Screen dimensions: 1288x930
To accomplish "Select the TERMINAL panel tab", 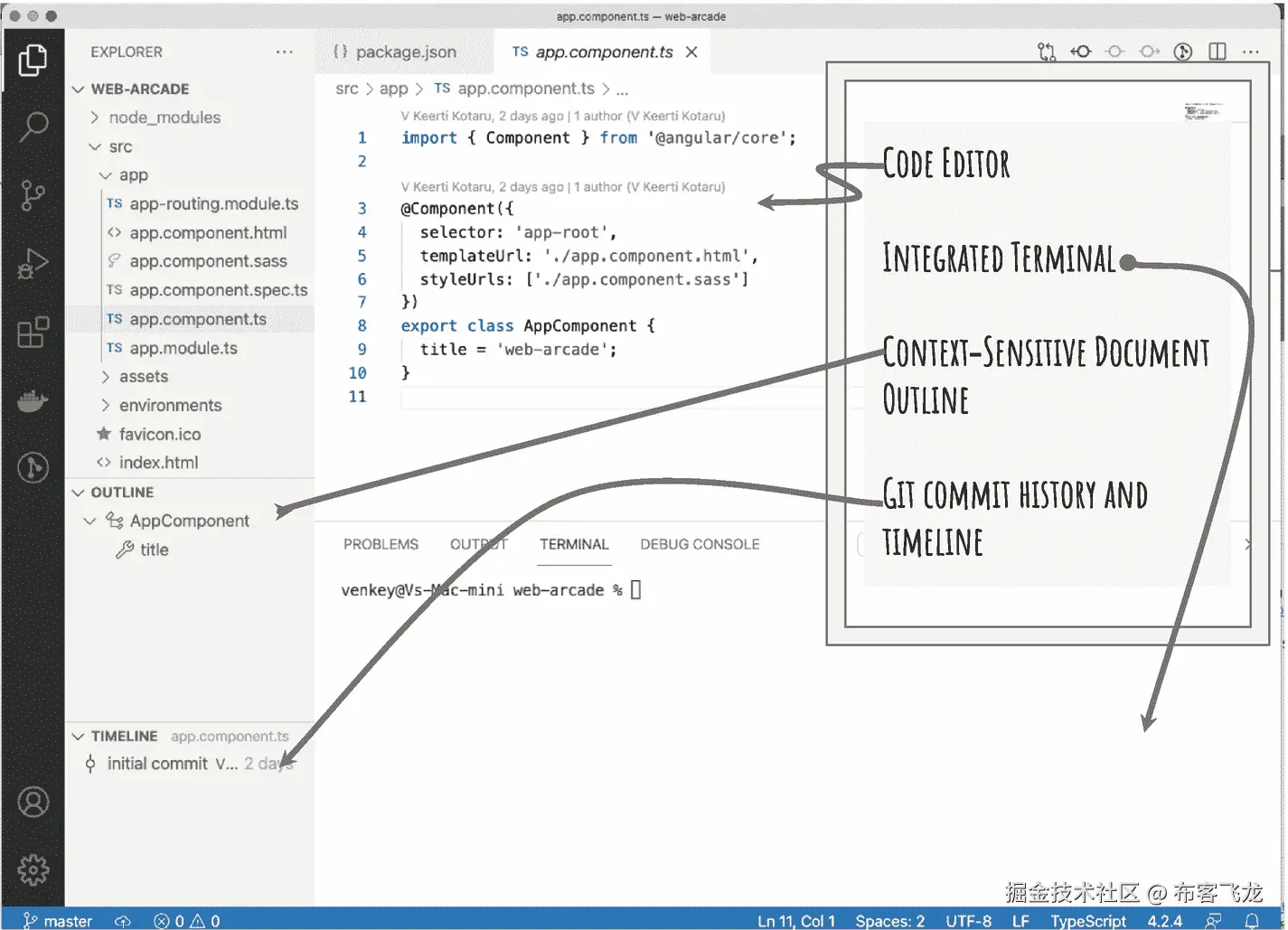I will coord(574,544).
